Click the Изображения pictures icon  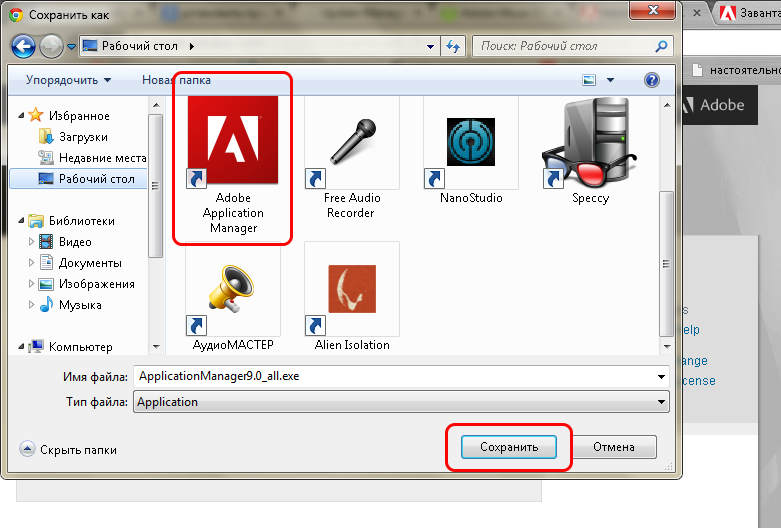tap(46, 284)
